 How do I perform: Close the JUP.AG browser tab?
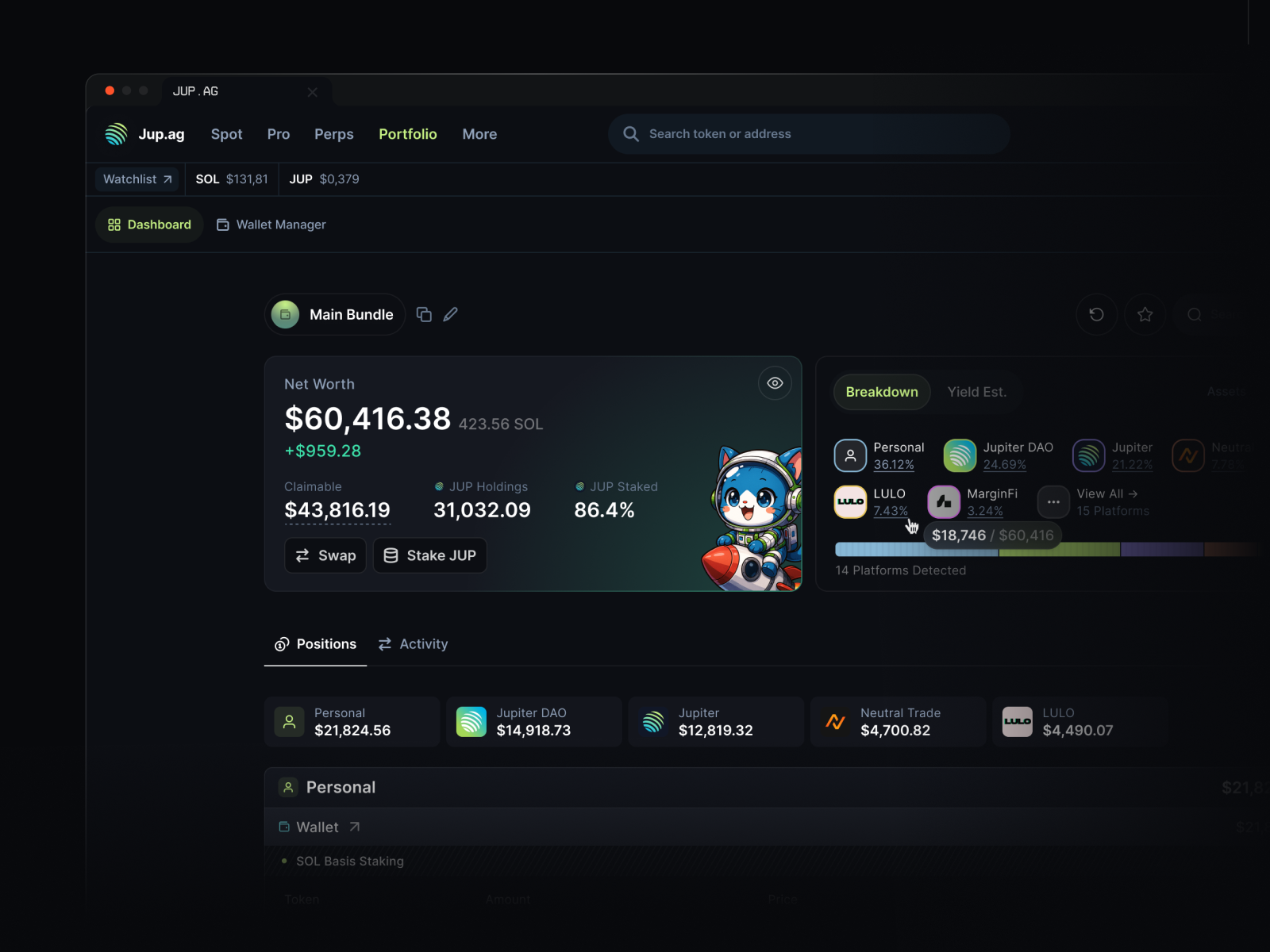pos(313,92)
